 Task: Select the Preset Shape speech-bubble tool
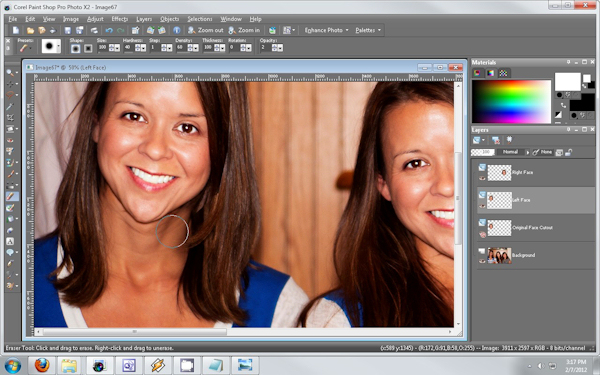point(10,253)
